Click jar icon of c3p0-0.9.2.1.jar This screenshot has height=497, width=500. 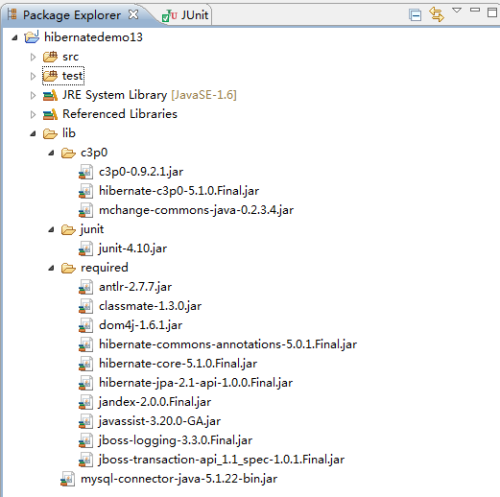tap(86, 172)
